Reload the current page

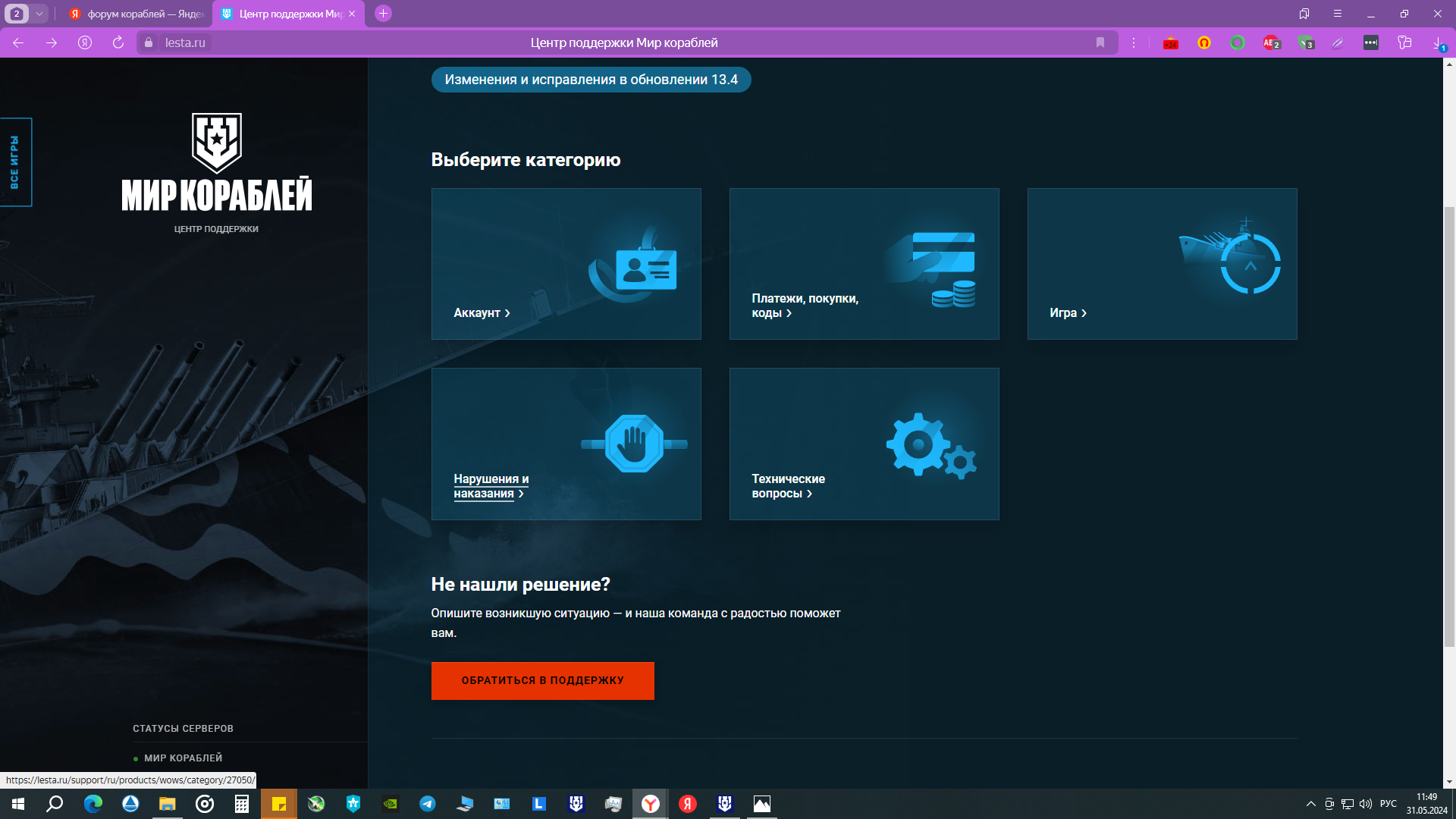point(118,42)
